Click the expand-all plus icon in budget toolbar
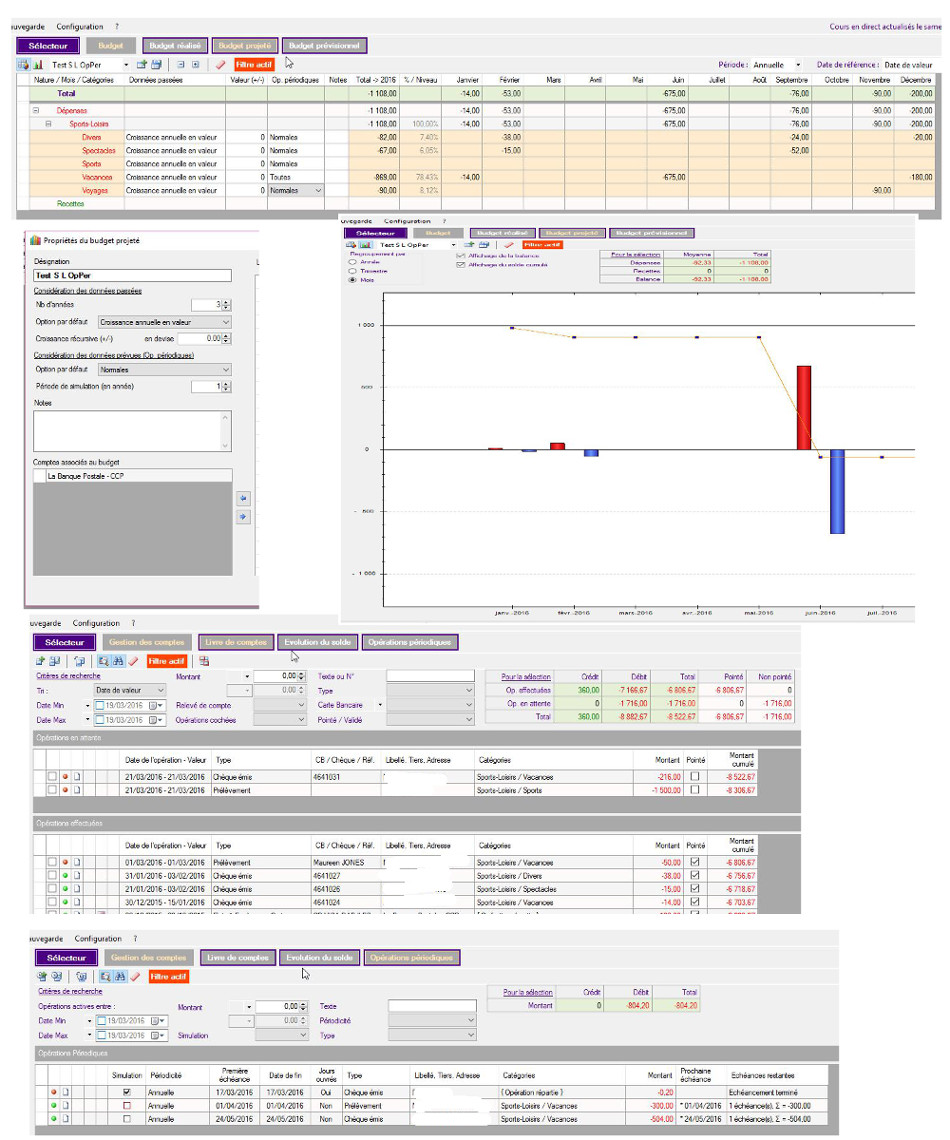The height and width of the screenshot is (1140, 950). (x=195, y=64)
